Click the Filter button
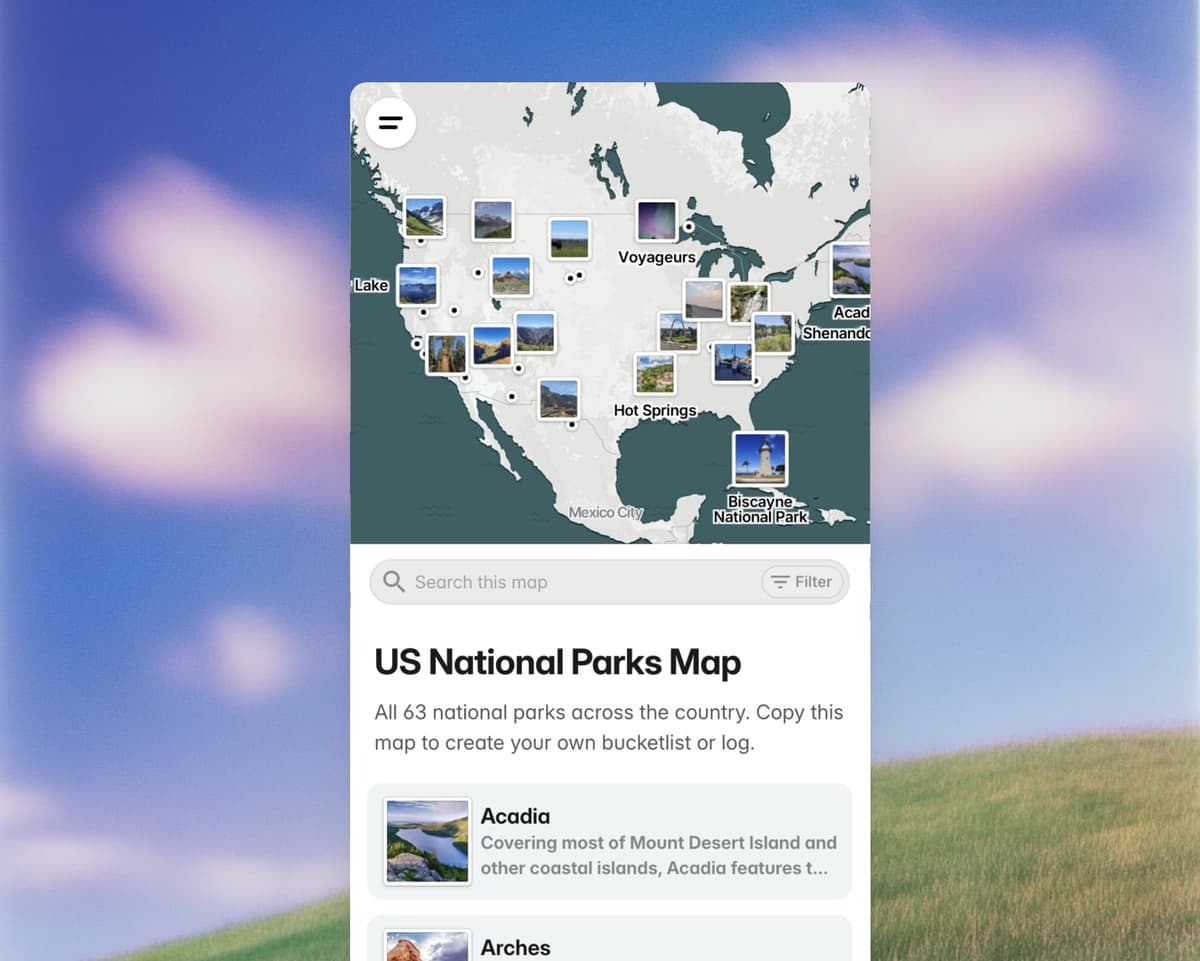 point(803,582)
